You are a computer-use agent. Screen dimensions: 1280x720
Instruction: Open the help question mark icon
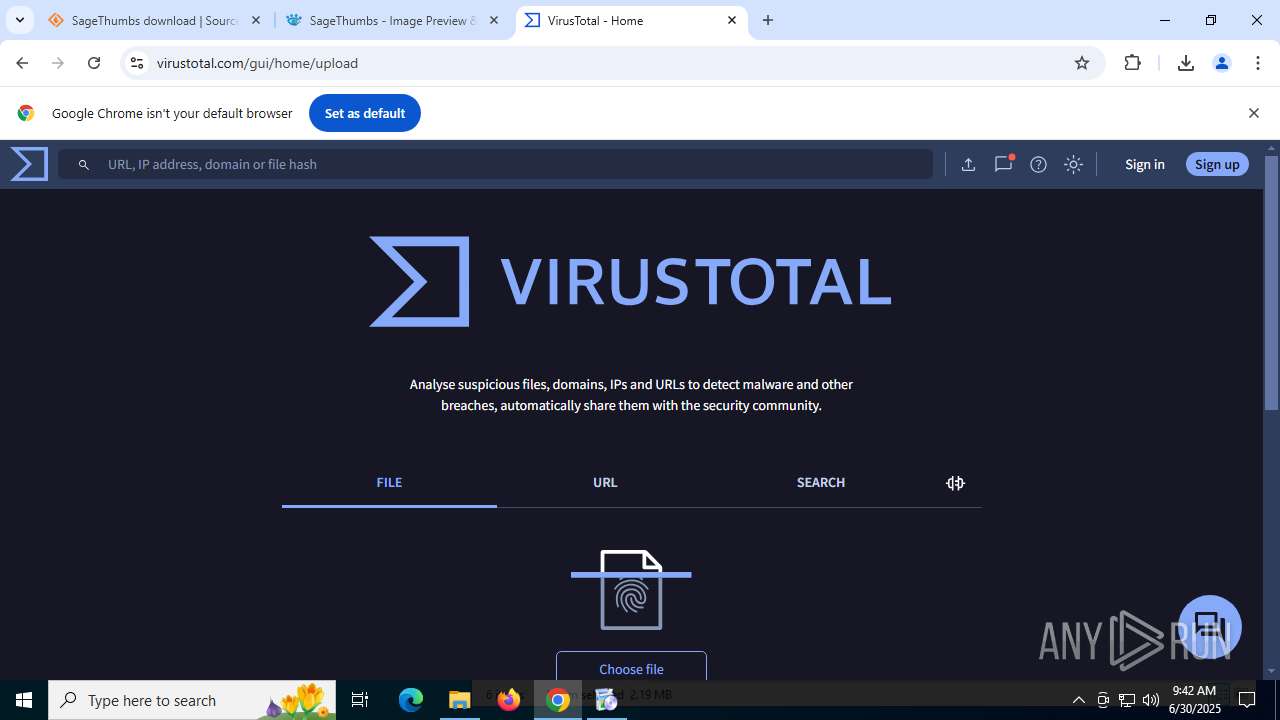[x=1038, y=165]
